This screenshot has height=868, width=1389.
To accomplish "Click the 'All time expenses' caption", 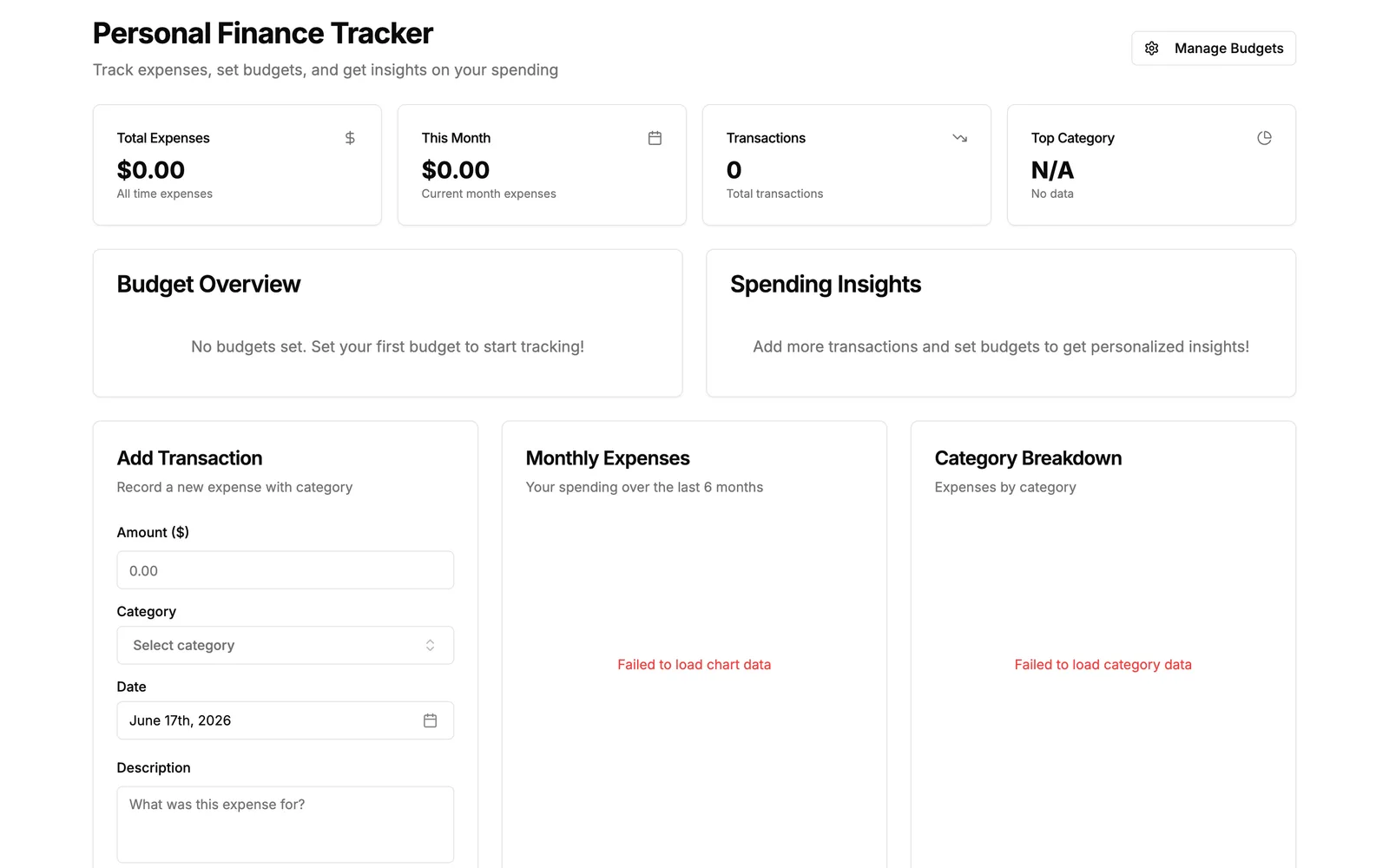I will click(x=164, y=194).
